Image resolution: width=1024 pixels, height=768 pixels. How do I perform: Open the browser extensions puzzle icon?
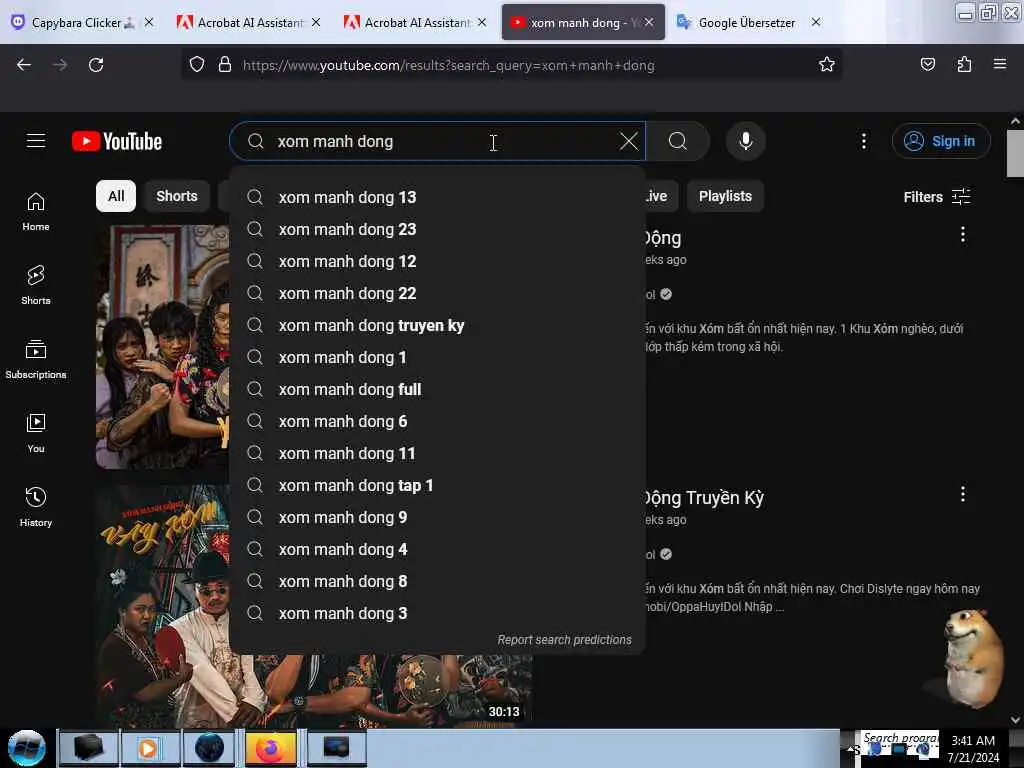pos(964,65)
